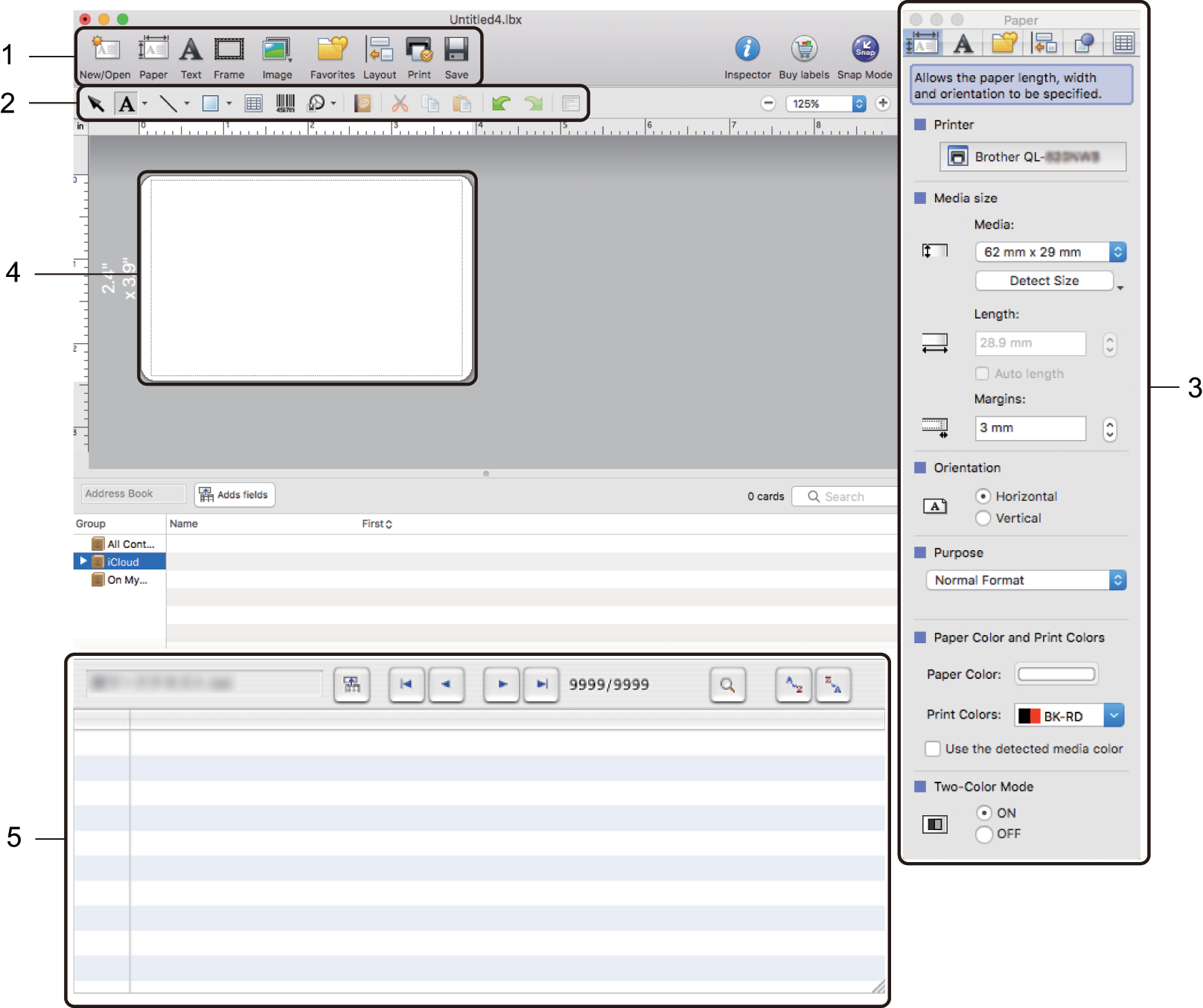Open the text tool options arrow
Image resolution: width=1203 pixels, height=1008 pixels.
tap(144, 103)
